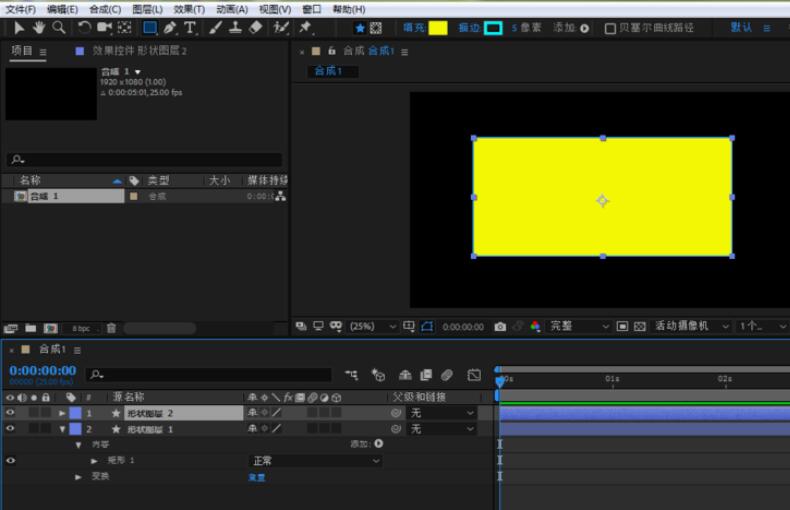Viewport: 790px width, 510px height.
Task: Select the Pan Behind anchor tool
Action: pos(124,28)
